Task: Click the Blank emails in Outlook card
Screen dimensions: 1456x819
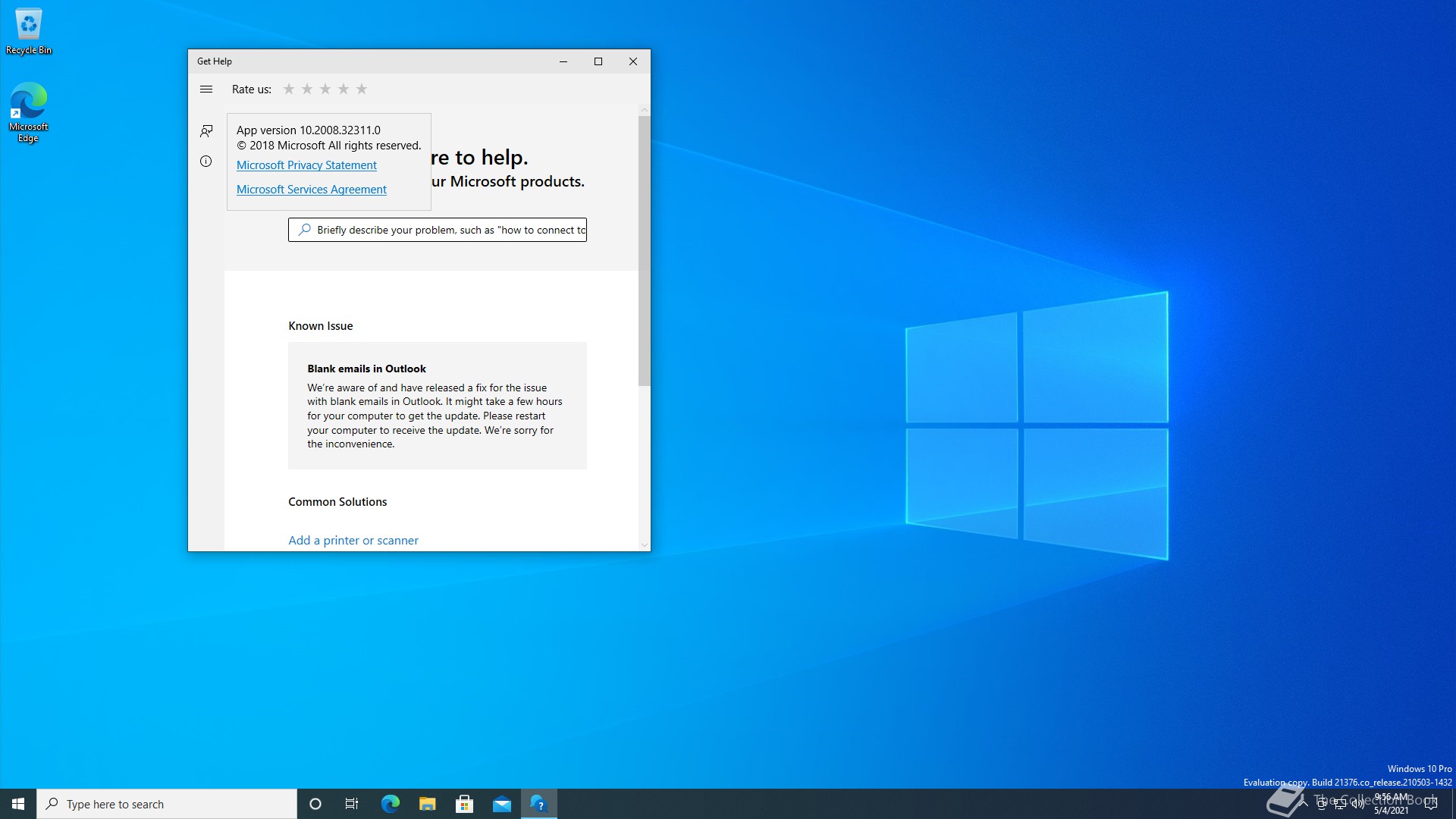Action: 437,406
